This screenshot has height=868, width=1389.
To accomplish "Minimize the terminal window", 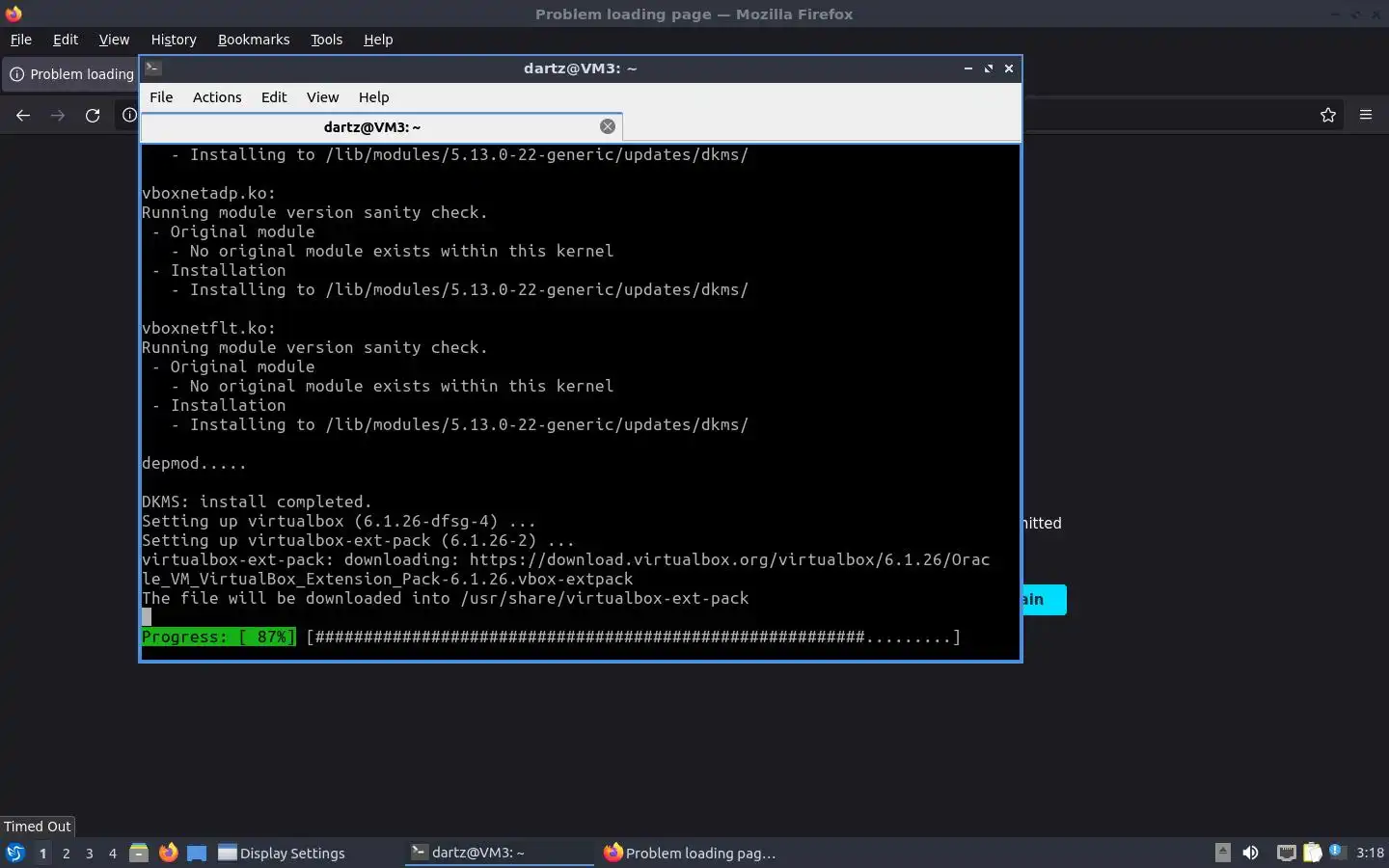I will pyautogui.click(x=968, y=68).
